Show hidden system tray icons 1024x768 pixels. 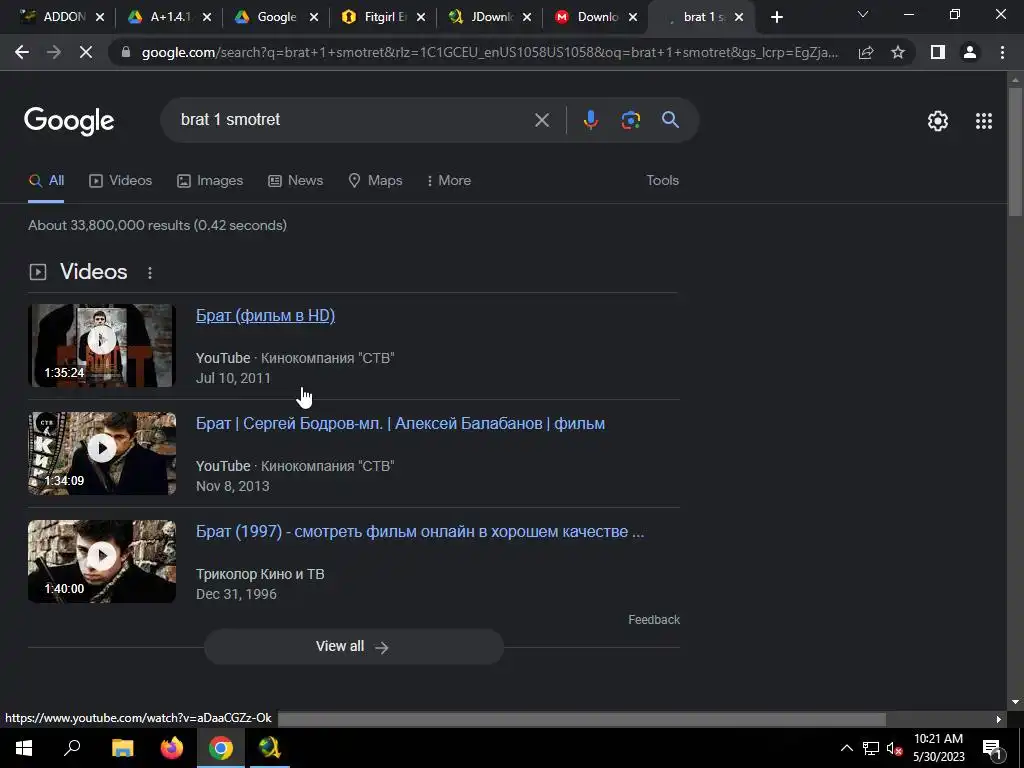846,748
